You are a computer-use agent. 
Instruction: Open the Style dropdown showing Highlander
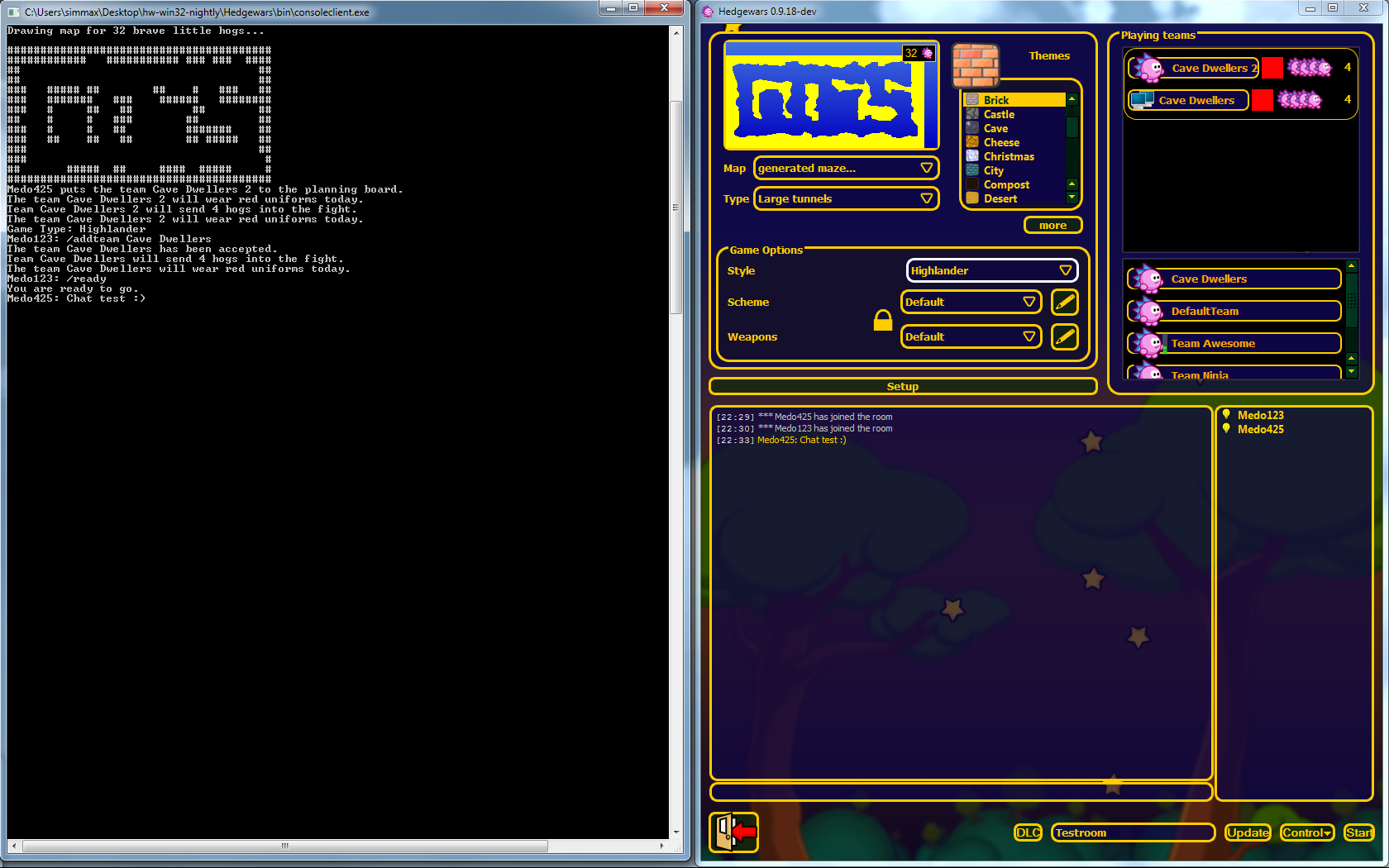click(x=992, y=270)
